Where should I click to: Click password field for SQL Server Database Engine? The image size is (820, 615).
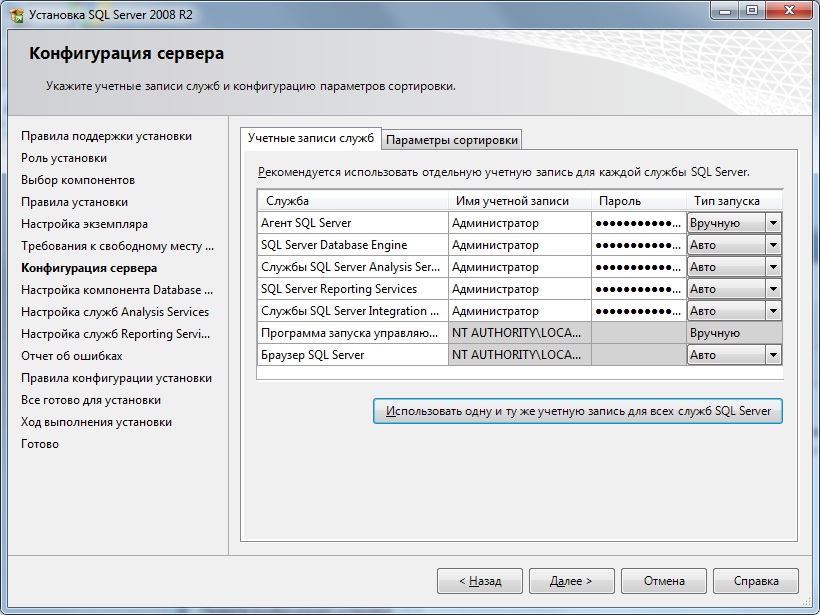[x=639, y=245]
